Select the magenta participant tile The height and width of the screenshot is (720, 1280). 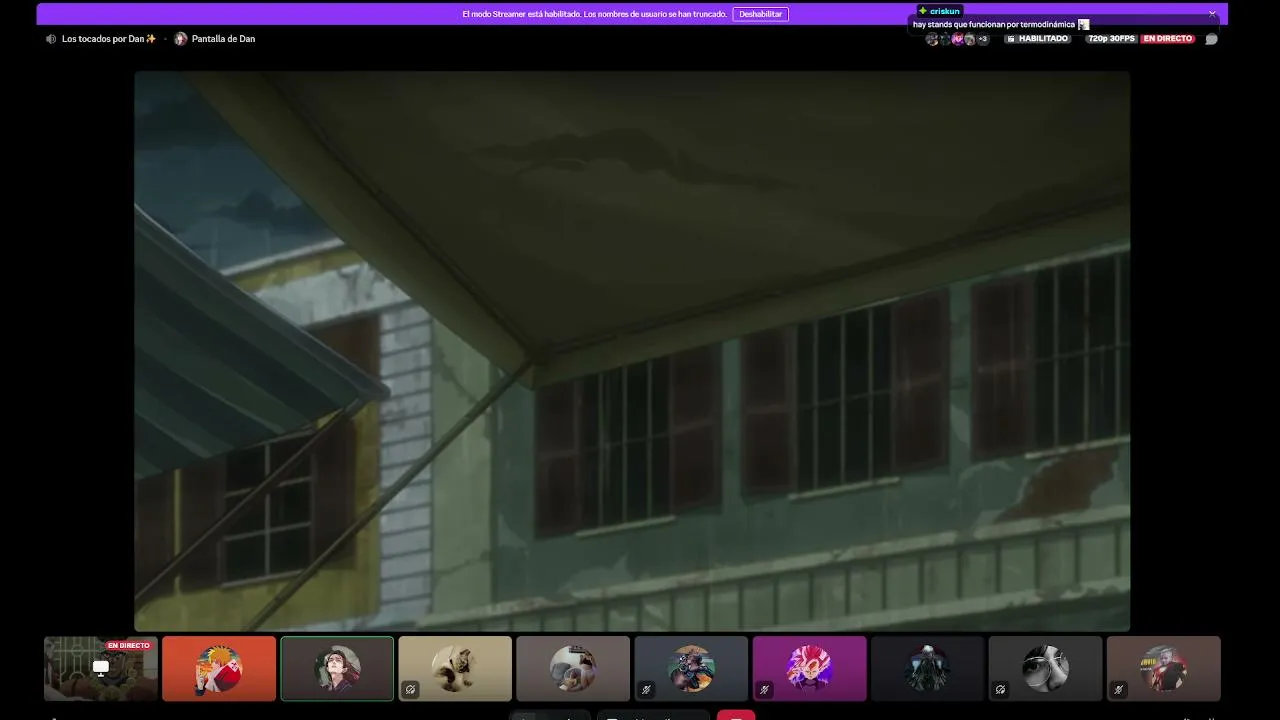809,668
